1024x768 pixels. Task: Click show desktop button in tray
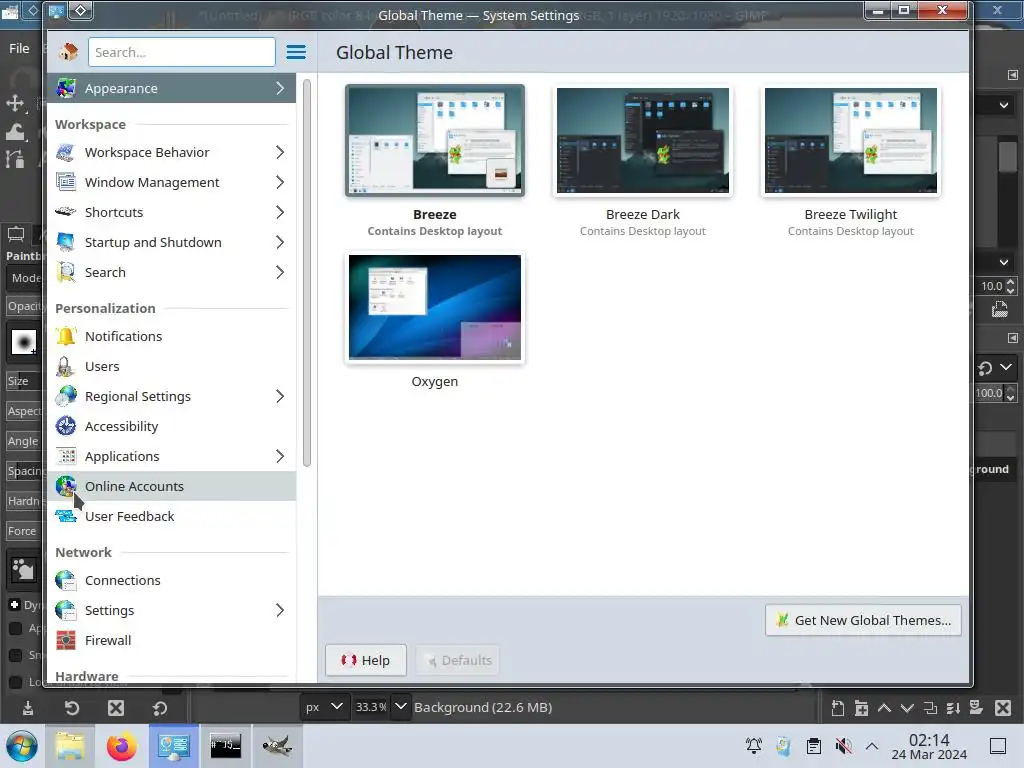[x=998, y=746]
